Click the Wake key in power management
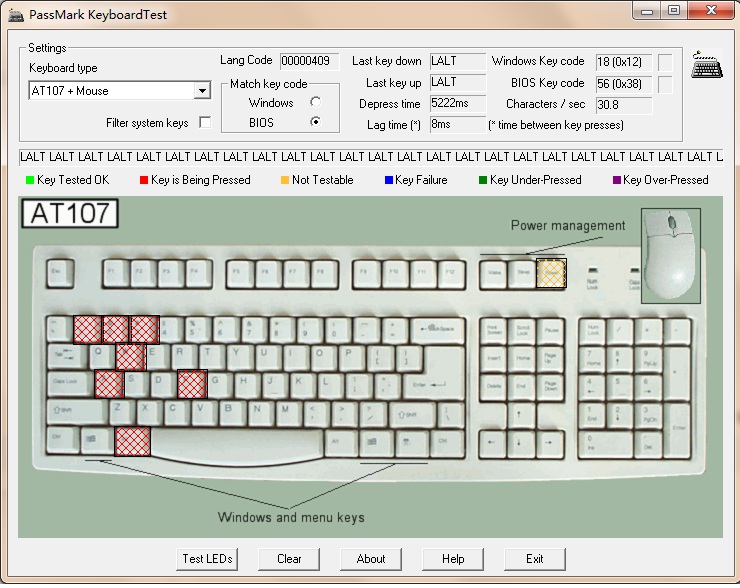The image size is (740, 588). point(493,274)
